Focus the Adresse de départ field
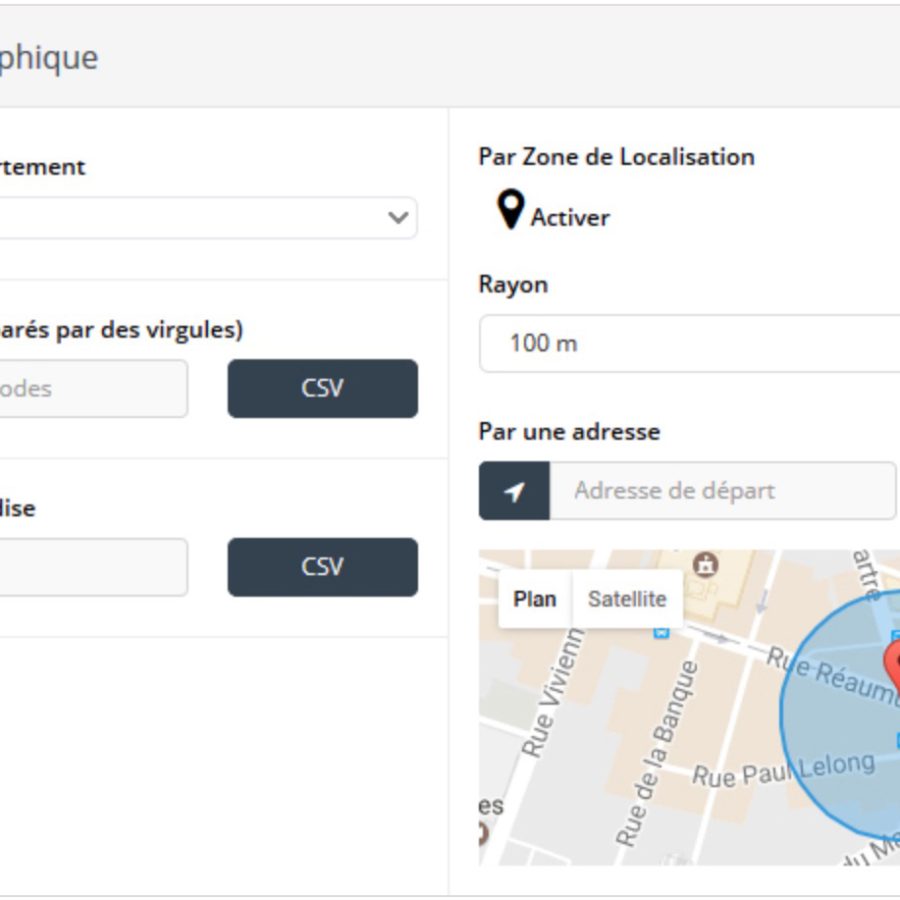Screen dimensions: 900x900 722,491
